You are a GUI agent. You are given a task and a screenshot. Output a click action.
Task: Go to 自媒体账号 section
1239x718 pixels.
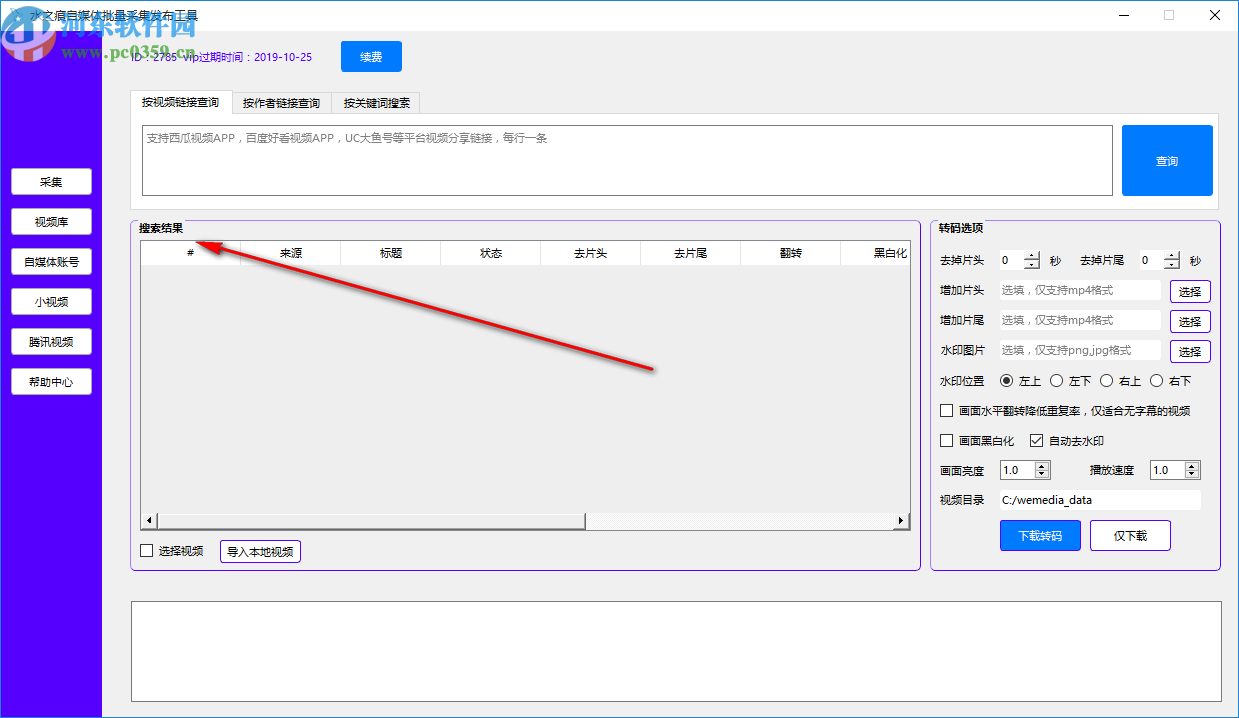(51, 262)
